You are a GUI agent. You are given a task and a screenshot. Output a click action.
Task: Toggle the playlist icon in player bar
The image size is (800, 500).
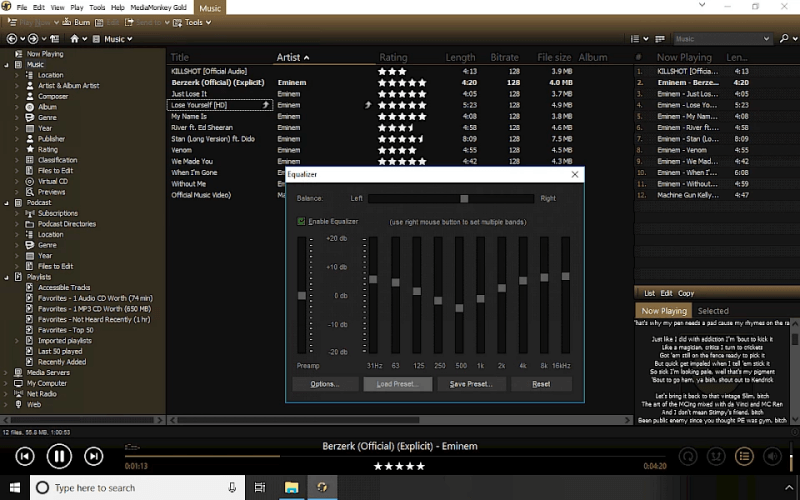(x=744, y=457)
